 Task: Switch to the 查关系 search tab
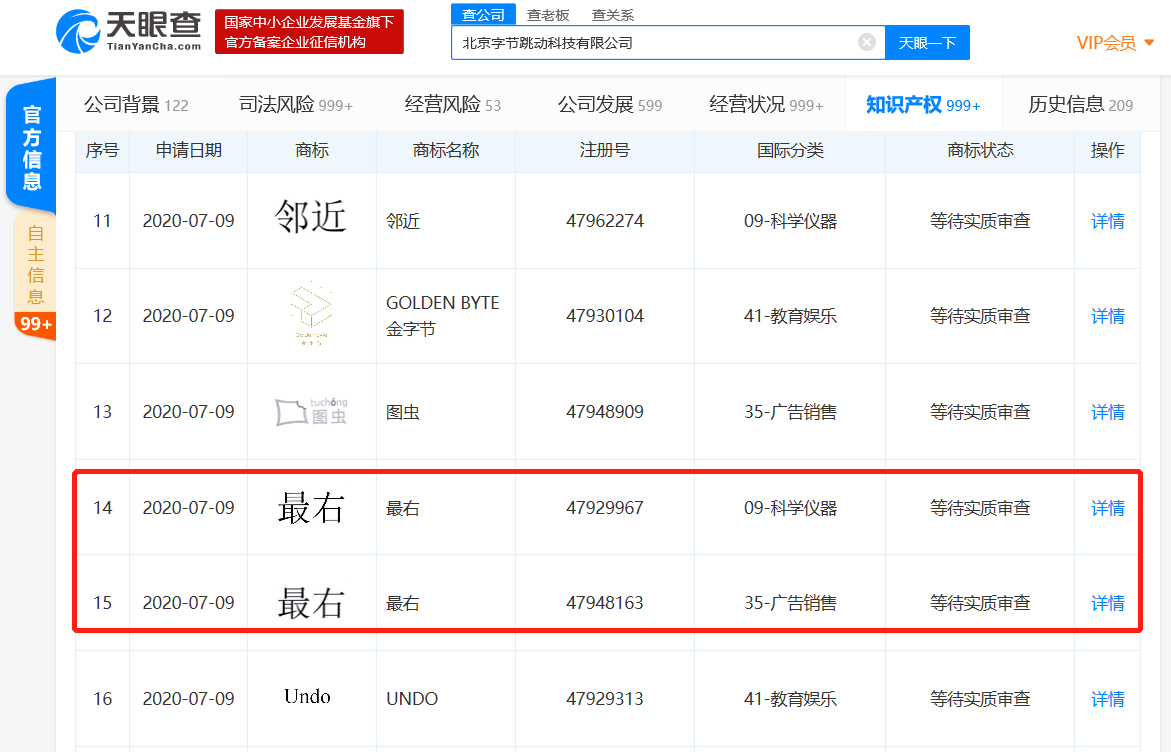[612, 15]
